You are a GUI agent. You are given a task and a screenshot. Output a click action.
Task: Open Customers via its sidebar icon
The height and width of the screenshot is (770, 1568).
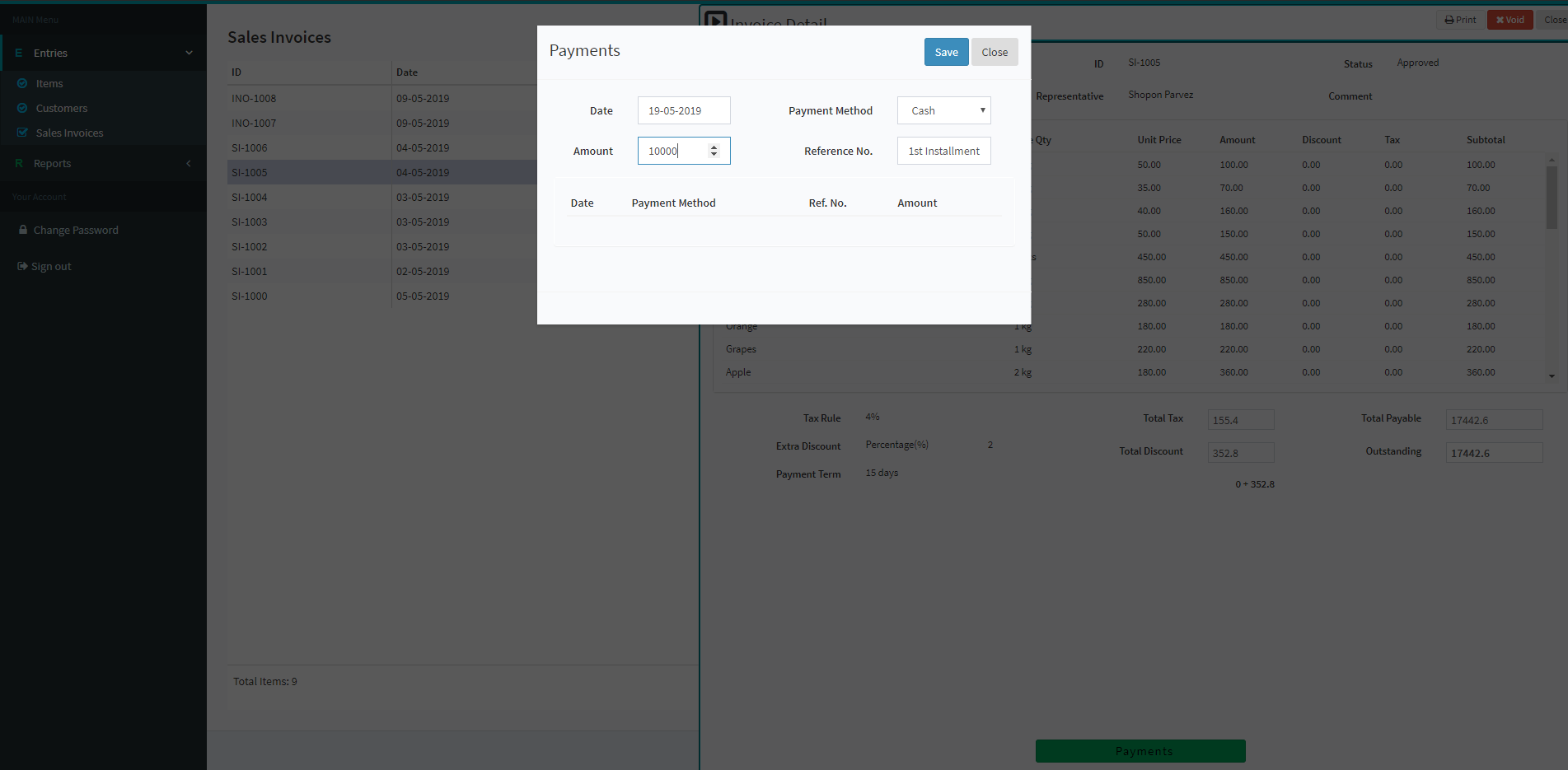24,108
